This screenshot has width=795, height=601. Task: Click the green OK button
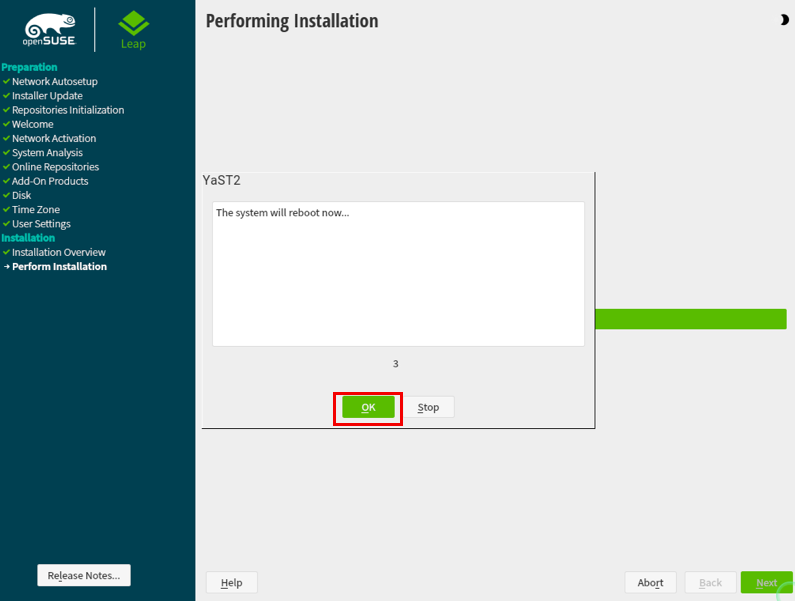(368, 407)
